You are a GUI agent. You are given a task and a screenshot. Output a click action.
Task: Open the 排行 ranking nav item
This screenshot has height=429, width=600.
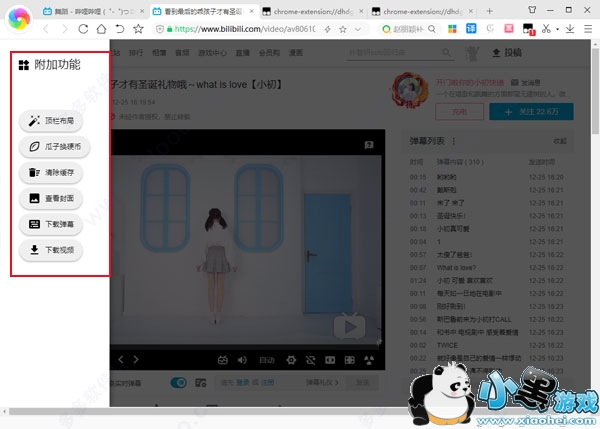pos(136,53)
